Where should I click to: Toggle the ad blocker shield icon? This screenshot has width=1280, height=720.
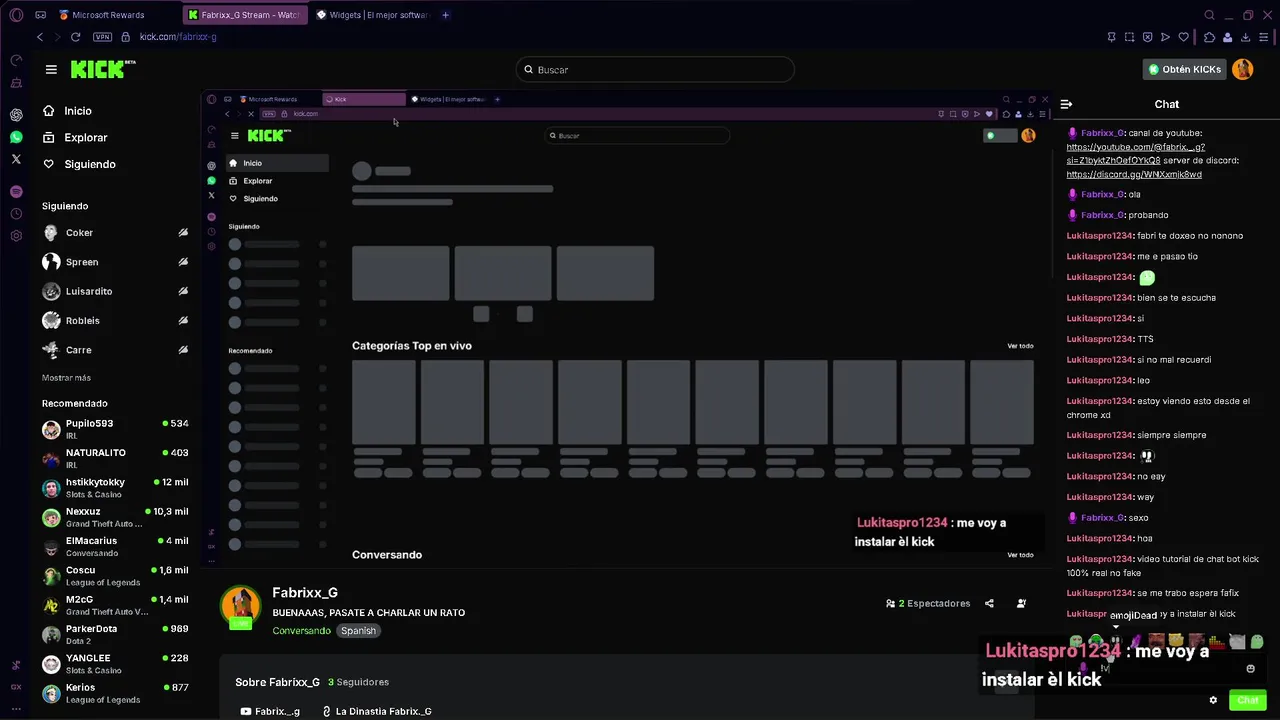tap(1147, 37)
